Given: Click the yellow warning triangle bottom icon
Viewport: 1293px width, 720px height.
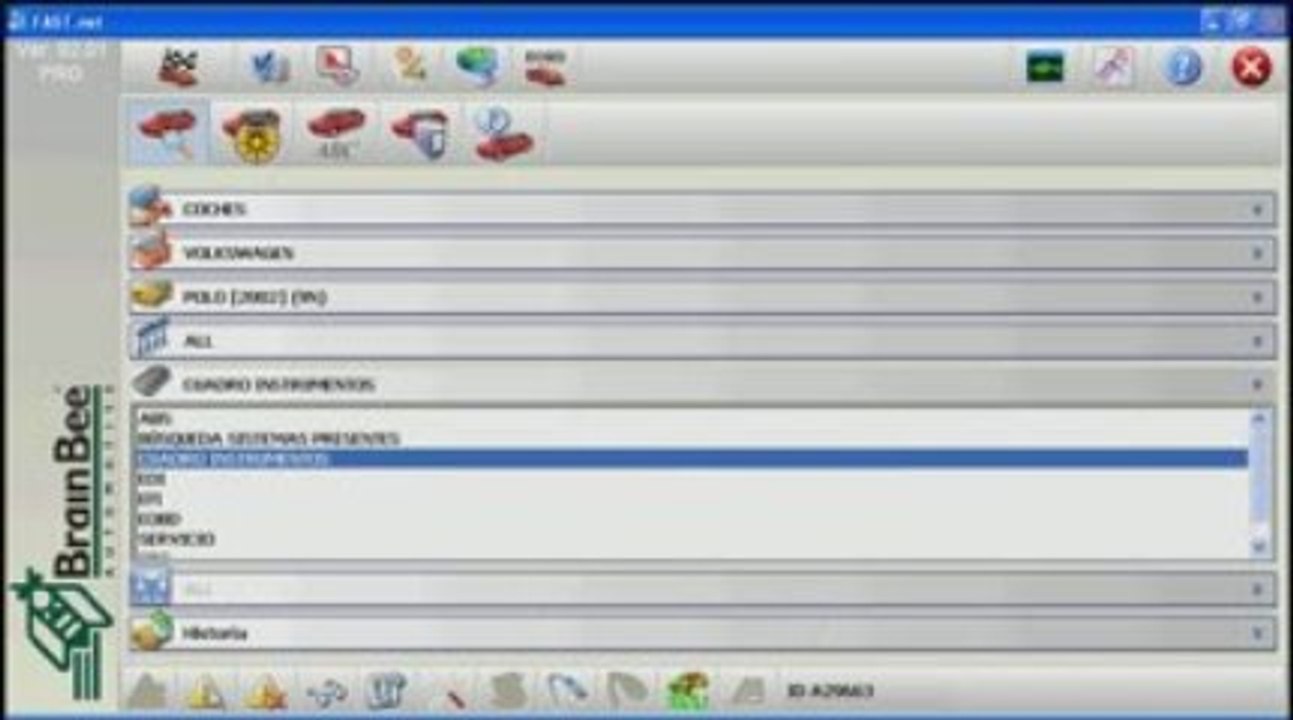Looking at the screenshot, I should coord(206,691).
